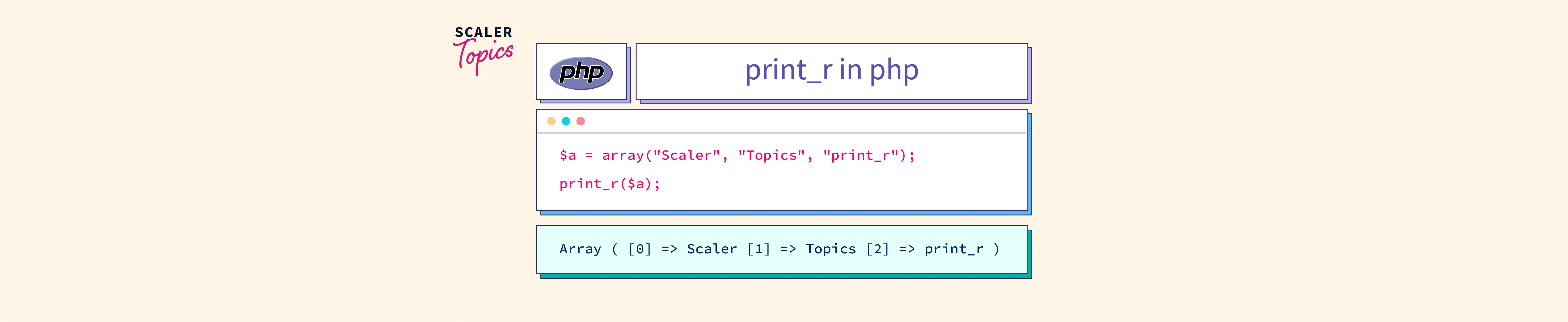Click the print_r value in the output

(x=953, y=249)
